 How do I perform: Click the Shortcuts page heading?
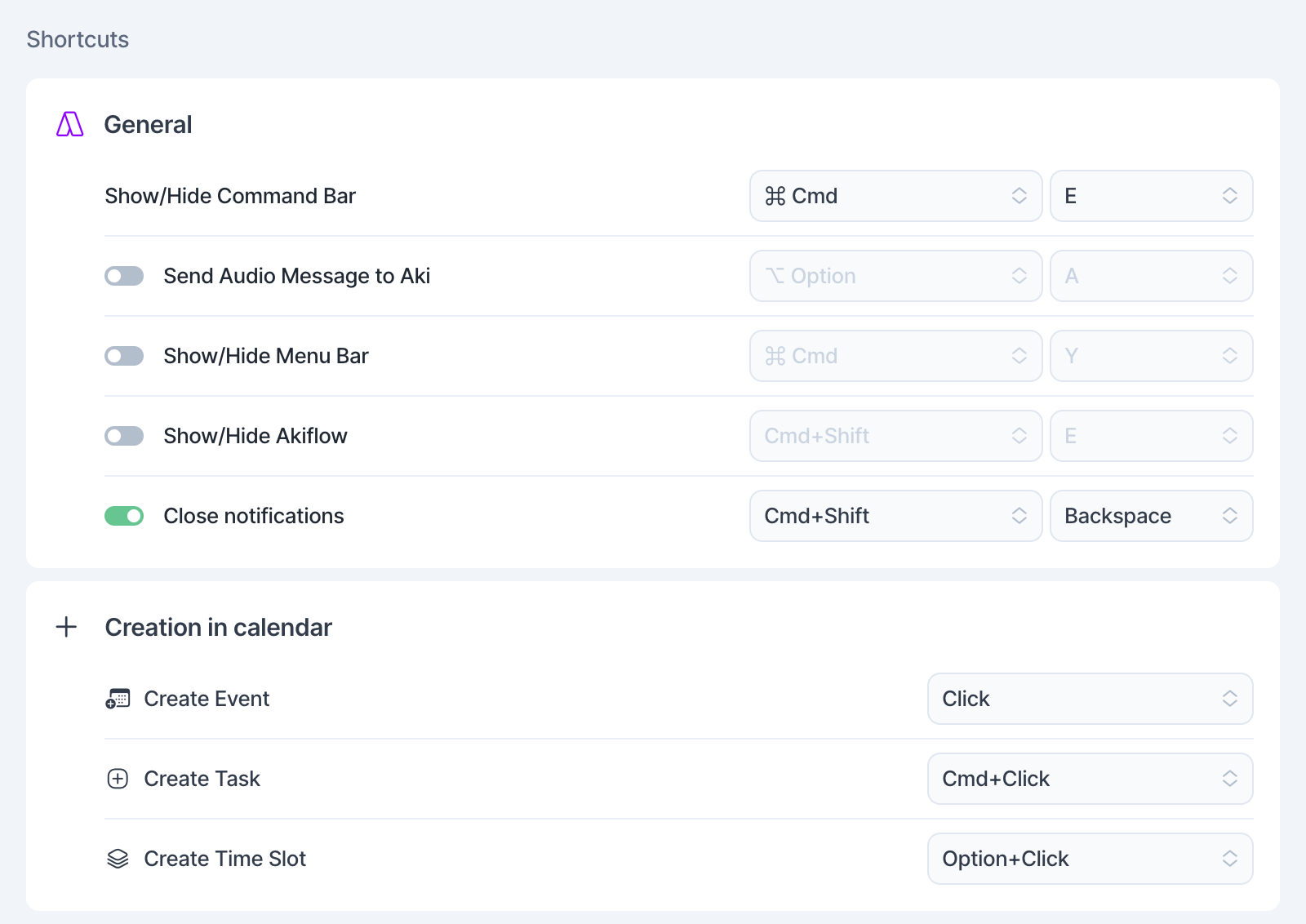click(78, 39)
